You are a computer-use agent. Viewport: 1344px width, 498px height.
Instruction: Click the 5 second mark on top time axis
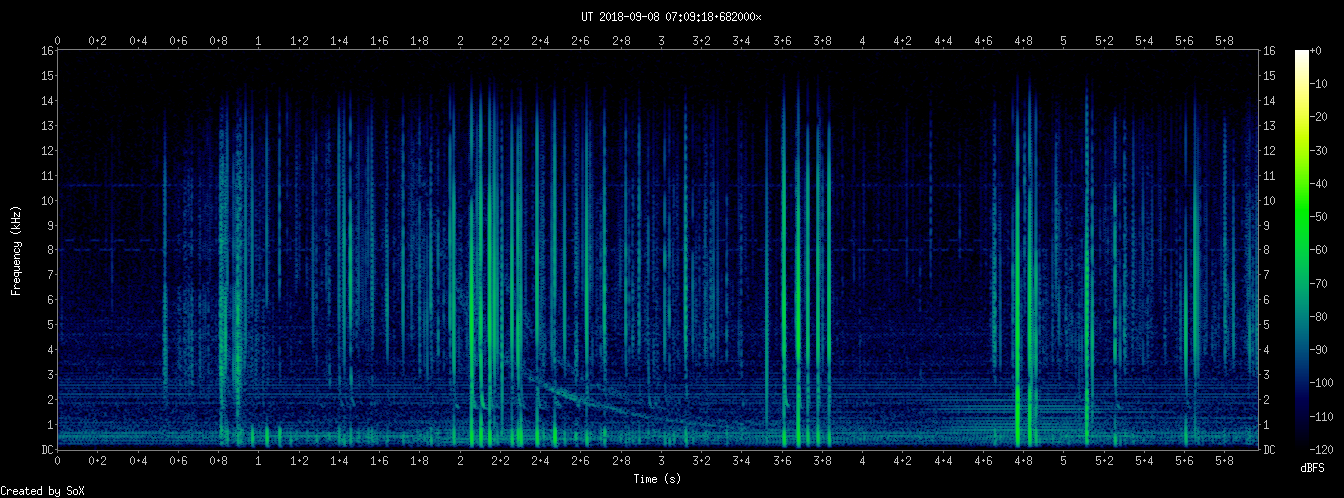pyautogui.click(x=1063, y=41)
